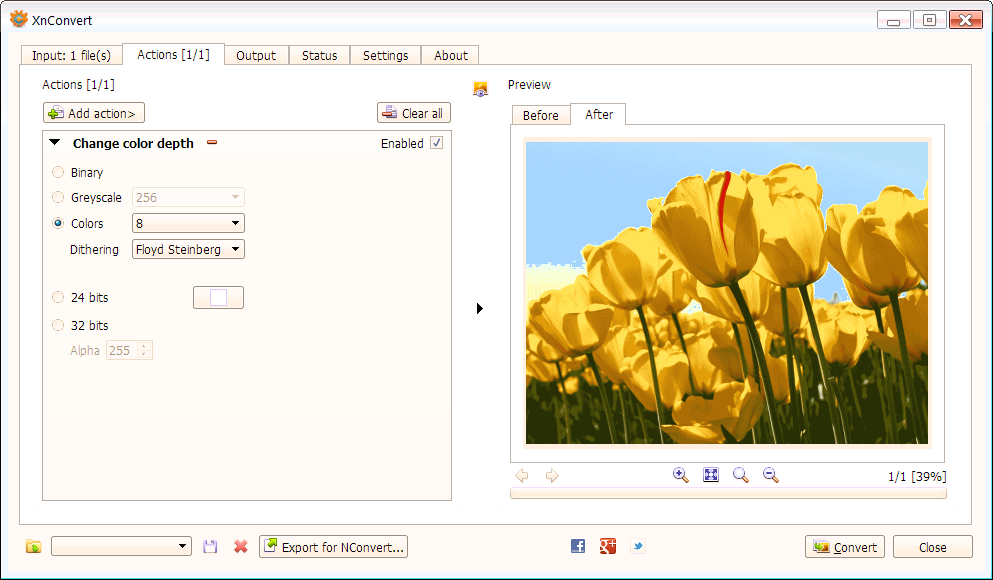This screenshot has width=993, height=580.
Task: Open the Facebook share icon
Action: (x=578, y=546)
